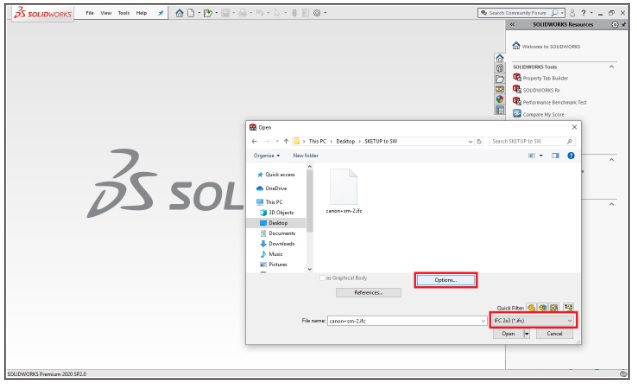
Task: Select Downloads in navigation tree
Action: (281, 244)
